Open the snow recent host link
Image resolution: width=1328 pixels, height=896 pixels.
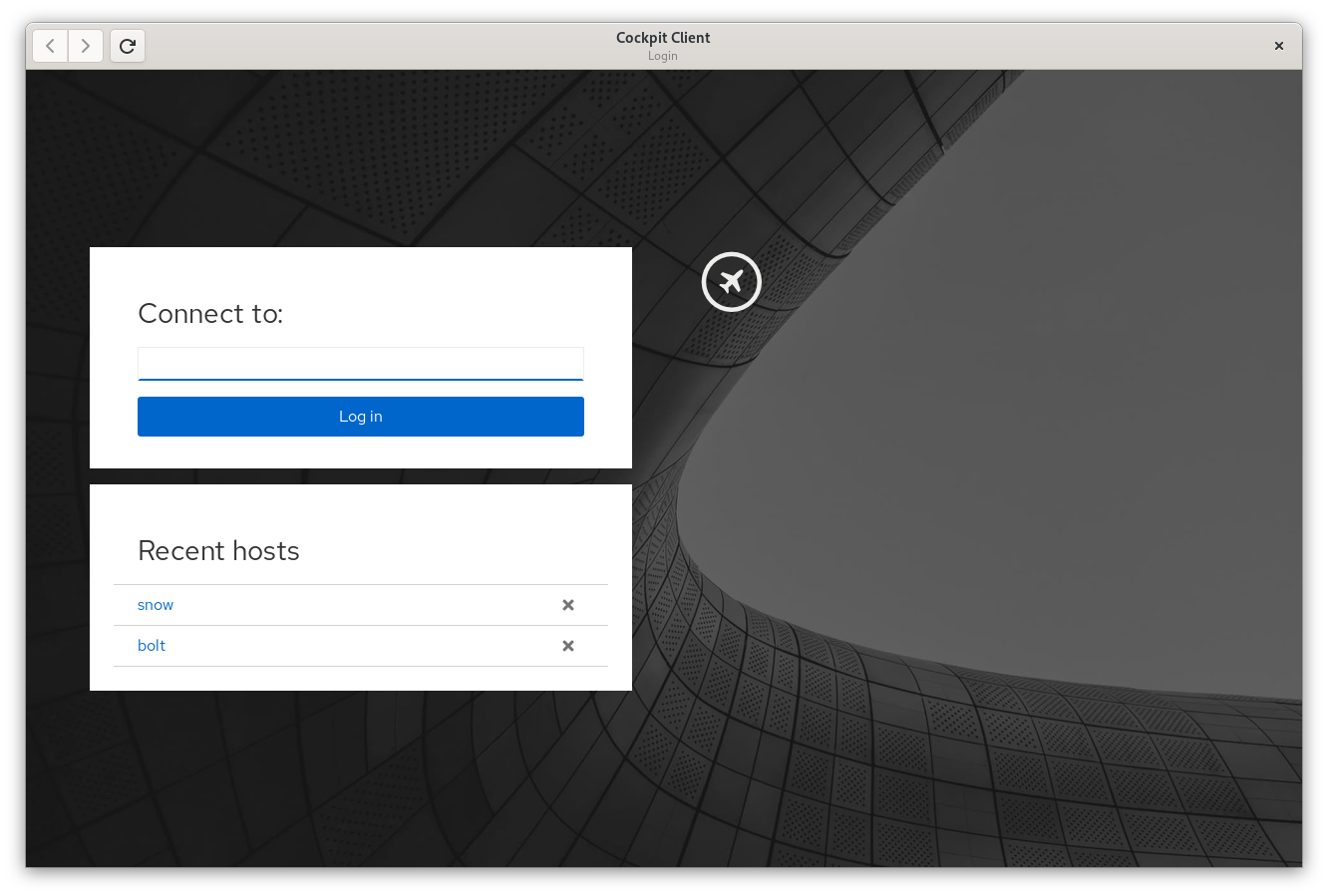[x=156, y=605]
